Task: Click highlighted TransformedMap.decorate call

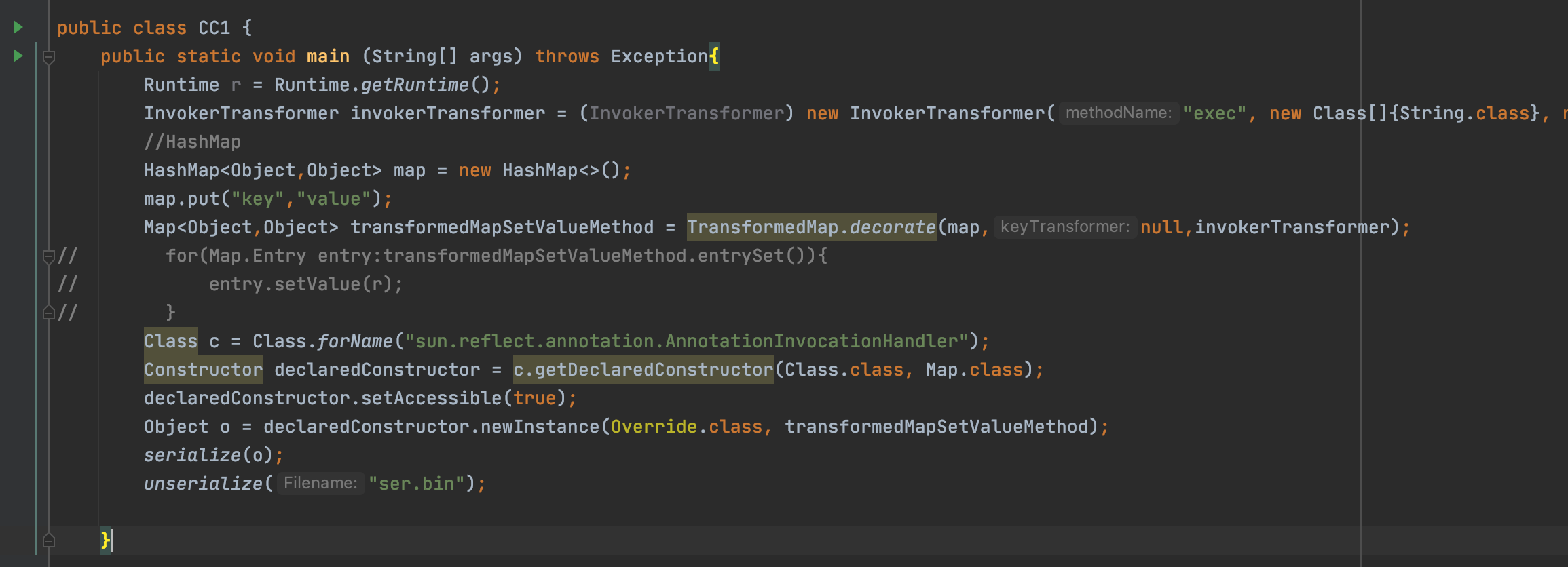Action: coord(811,227)
